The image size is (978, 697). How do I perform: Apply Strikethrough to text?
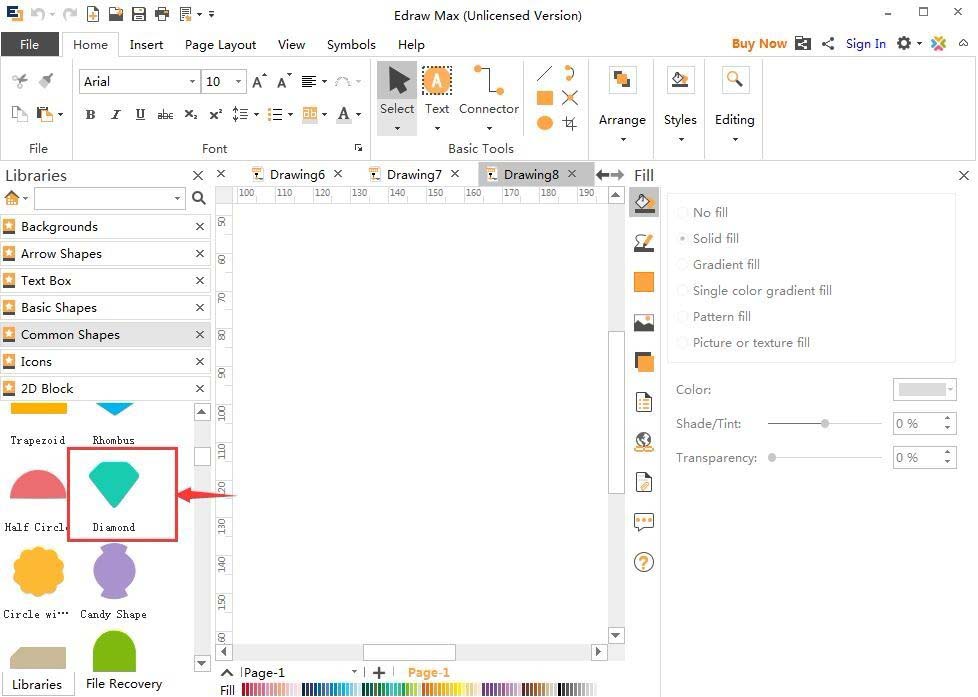pos(165,114)
